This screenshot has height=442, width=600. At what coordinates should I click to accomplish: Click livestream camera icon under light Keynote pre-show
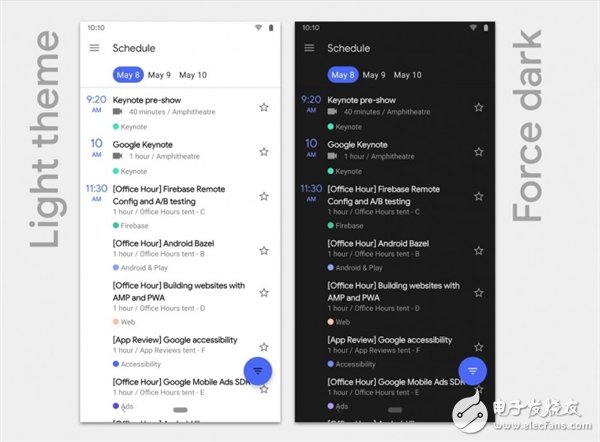pyautogui.click(x=118, y=112)
